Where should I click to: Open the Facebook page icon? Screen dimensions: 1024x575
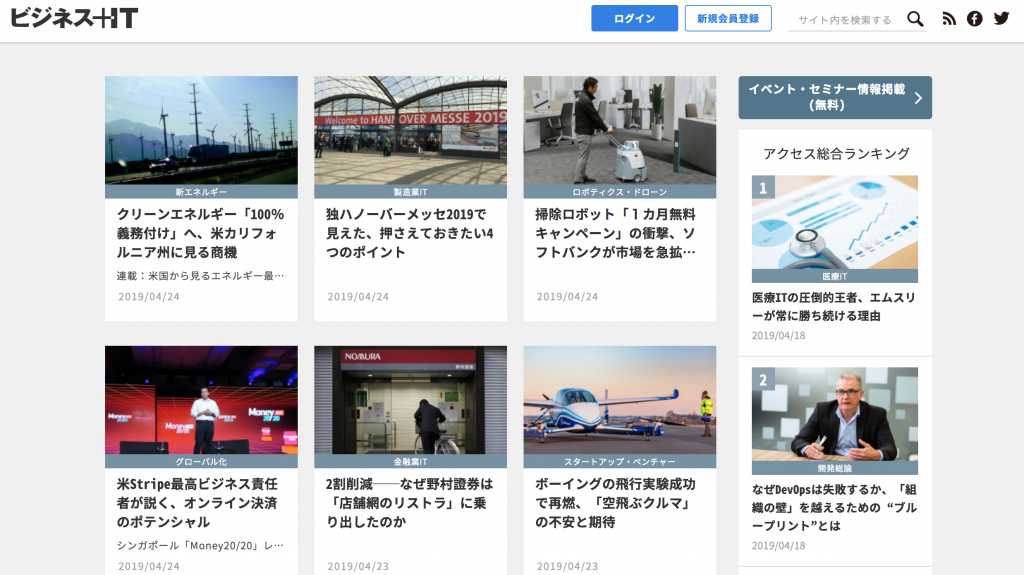(x=974, y=19)
